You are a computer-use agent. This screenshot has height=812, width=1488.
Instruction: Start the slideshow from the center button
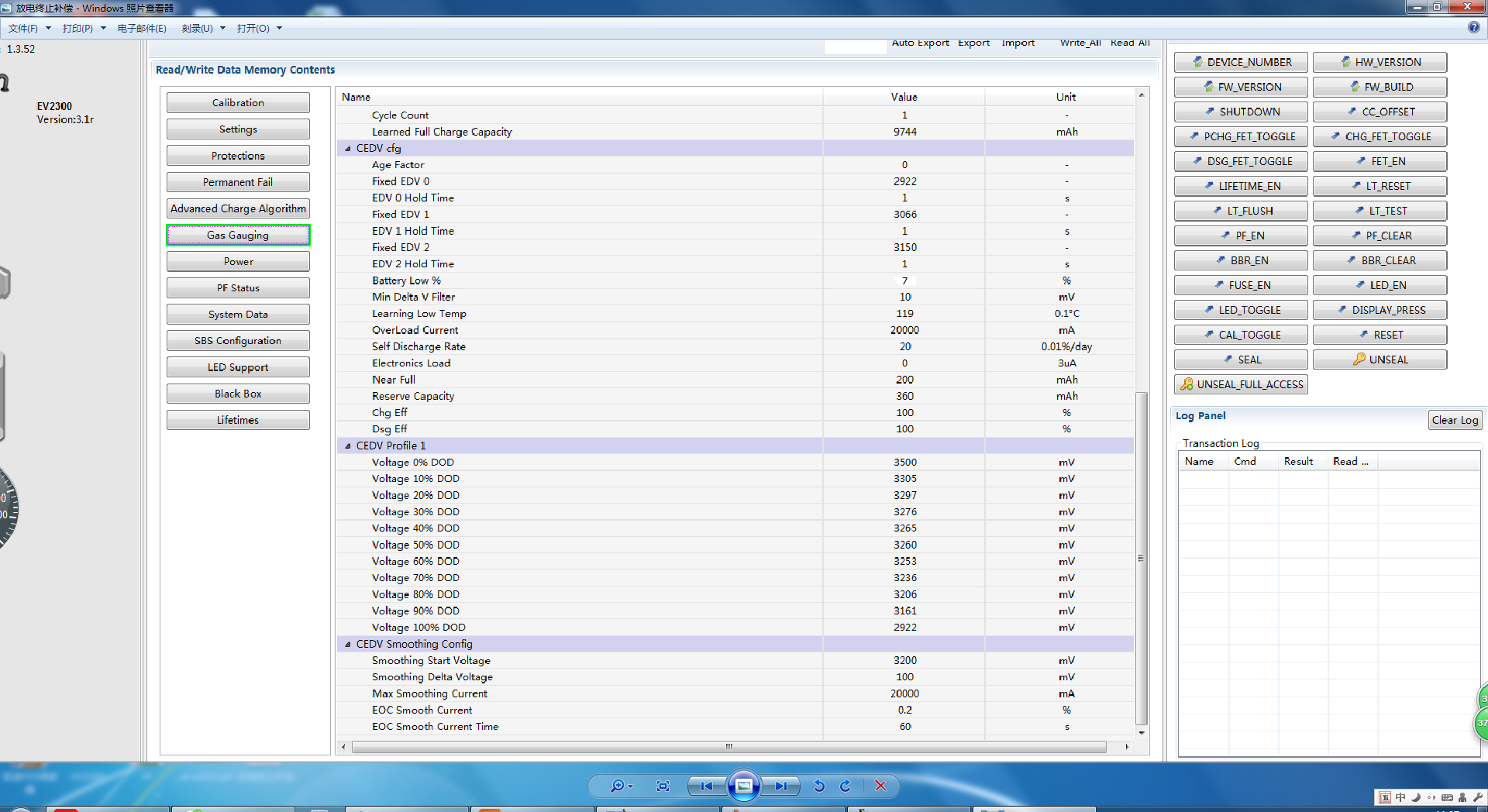pyautogui.click(x=743, y=786)
